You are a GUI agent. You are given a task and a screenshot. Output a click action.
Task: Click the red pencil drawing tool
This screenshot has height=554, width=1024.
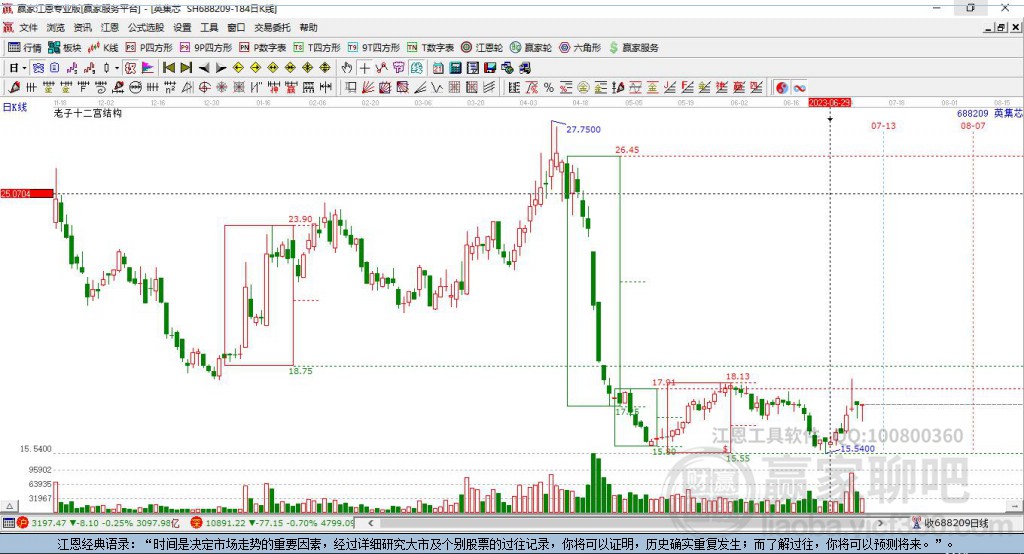(x=14, y=87)
